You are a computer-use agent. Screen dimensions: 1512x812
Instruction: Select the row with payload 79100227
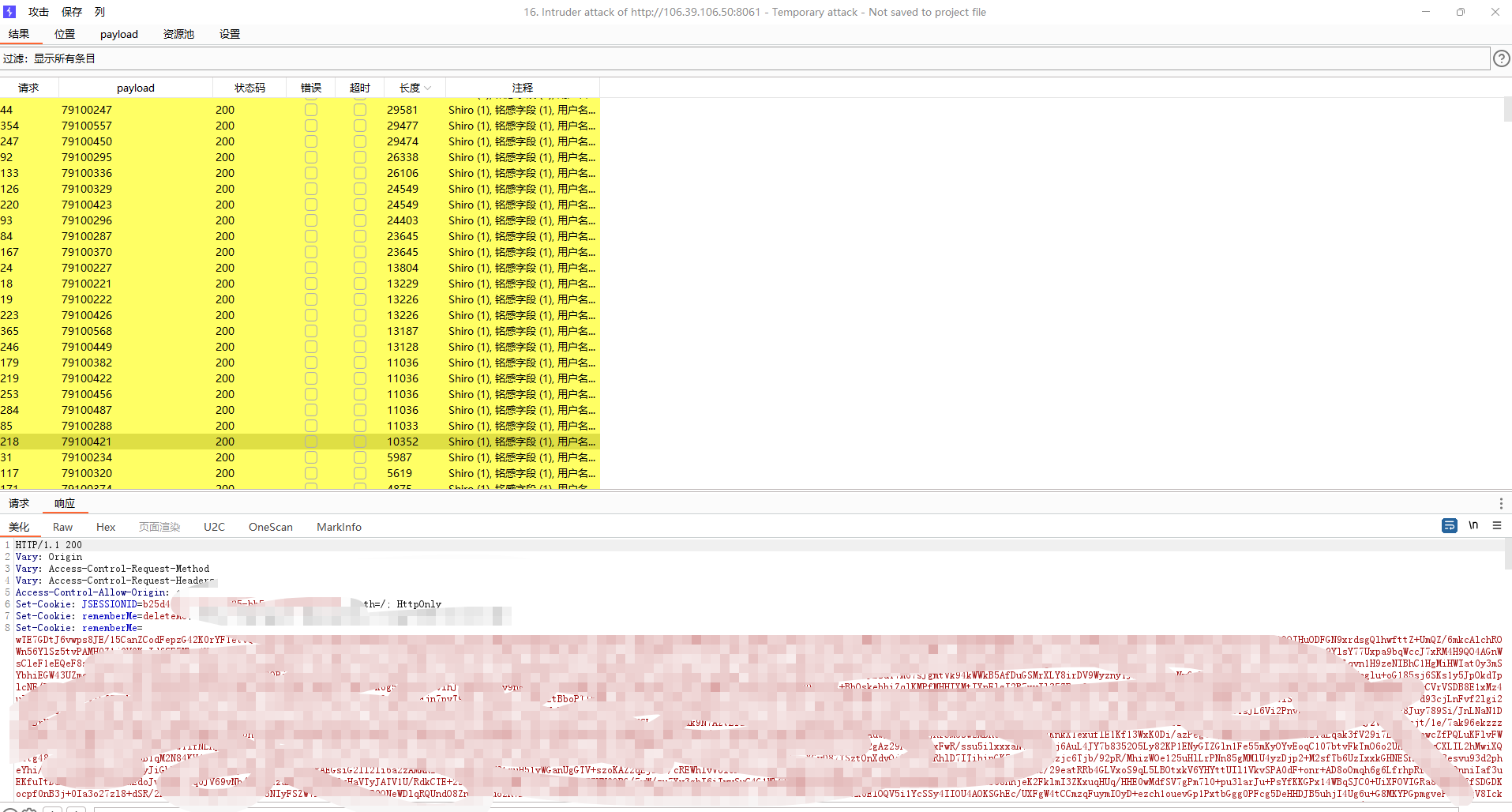pyautogui.click(x=300, y=268)
